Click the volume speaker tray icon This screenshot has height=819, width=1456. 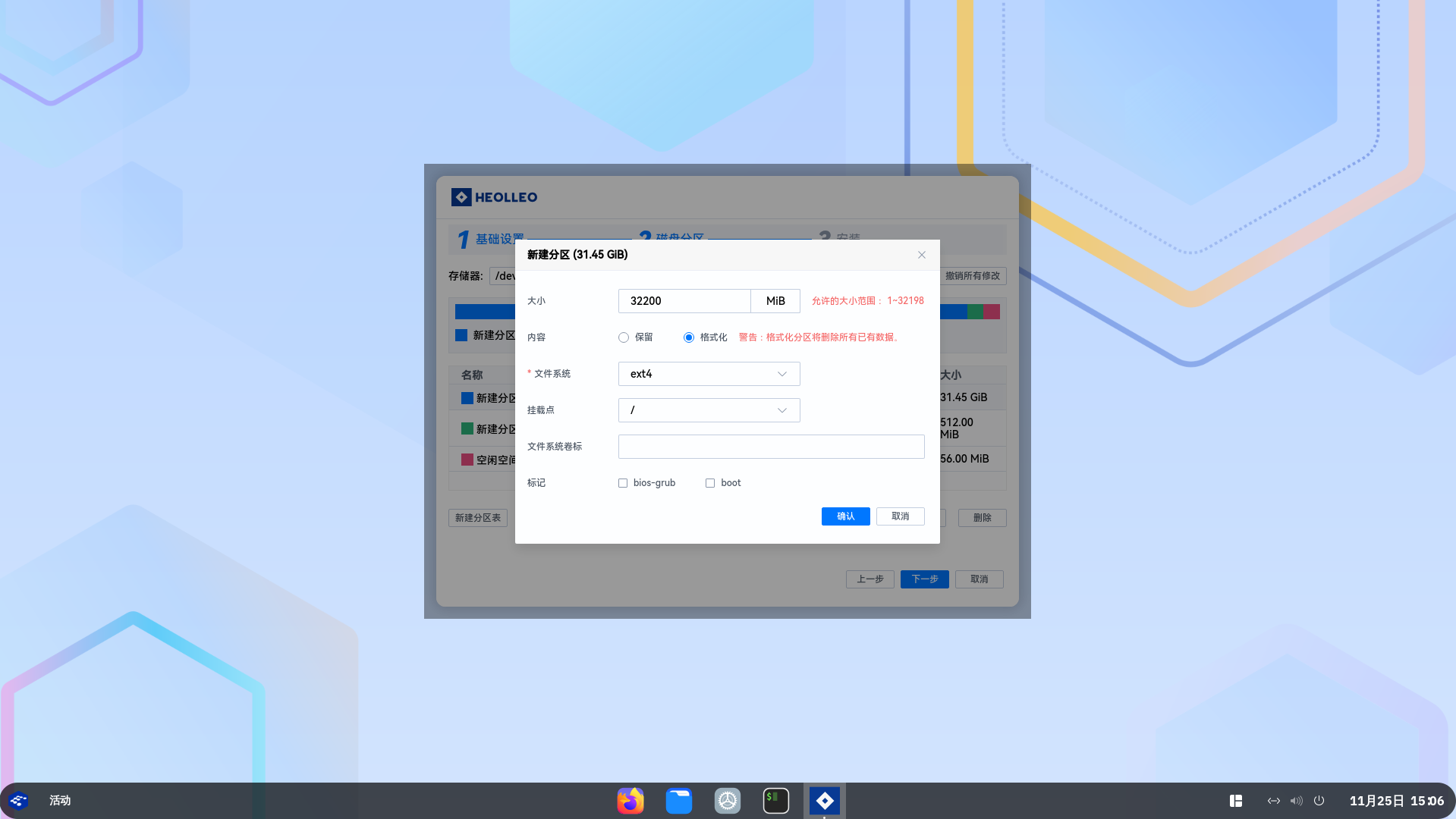[1297, 801]
